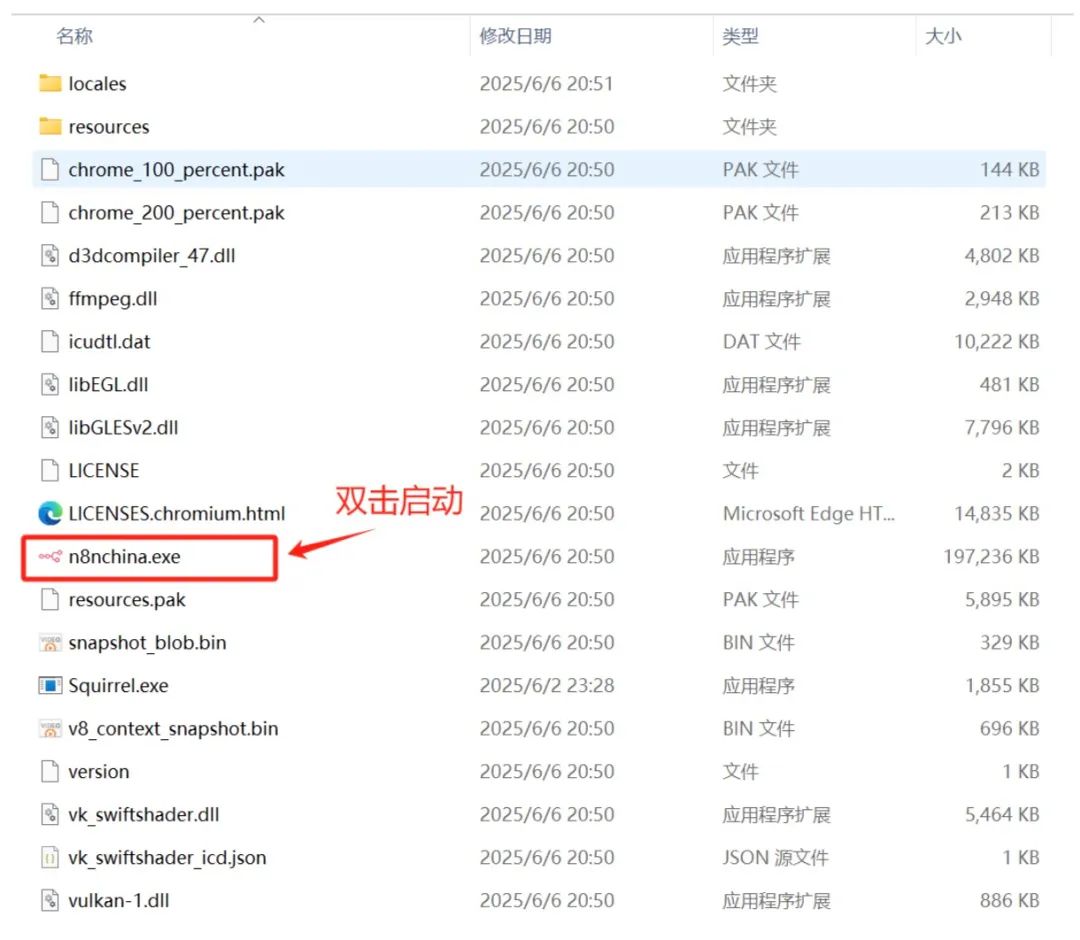Select the file name icudtl.dat

tap(109, 342)
